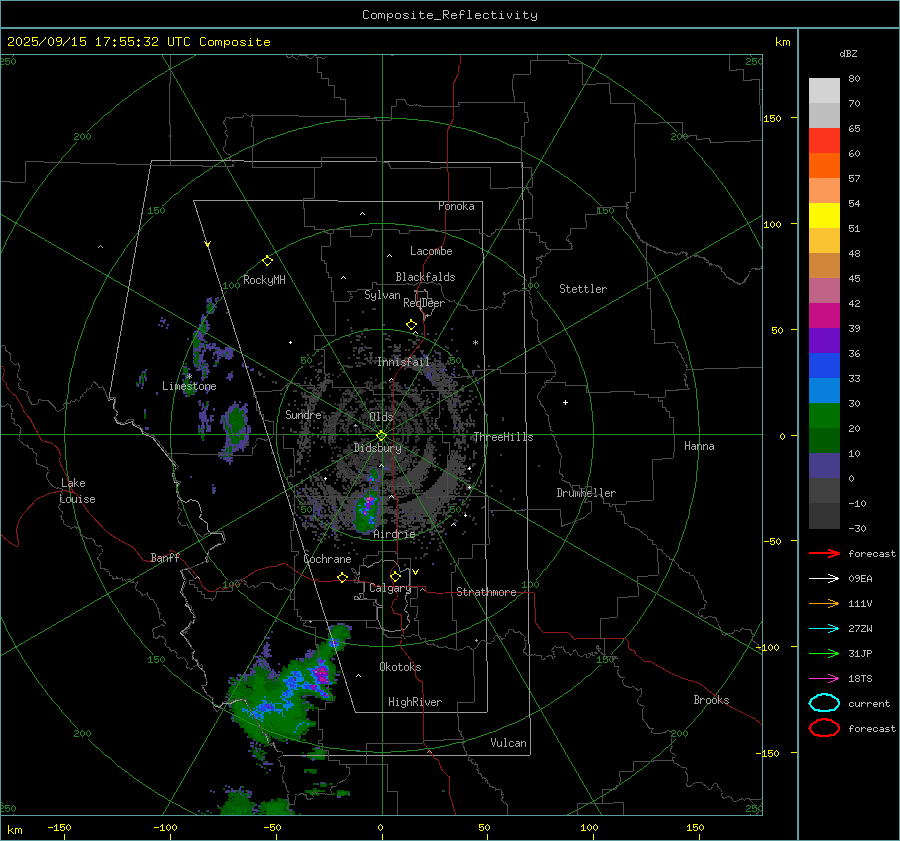Click the Vulcan town label
The width and height of the screenshot is (900, 841).
pos(508,743)
